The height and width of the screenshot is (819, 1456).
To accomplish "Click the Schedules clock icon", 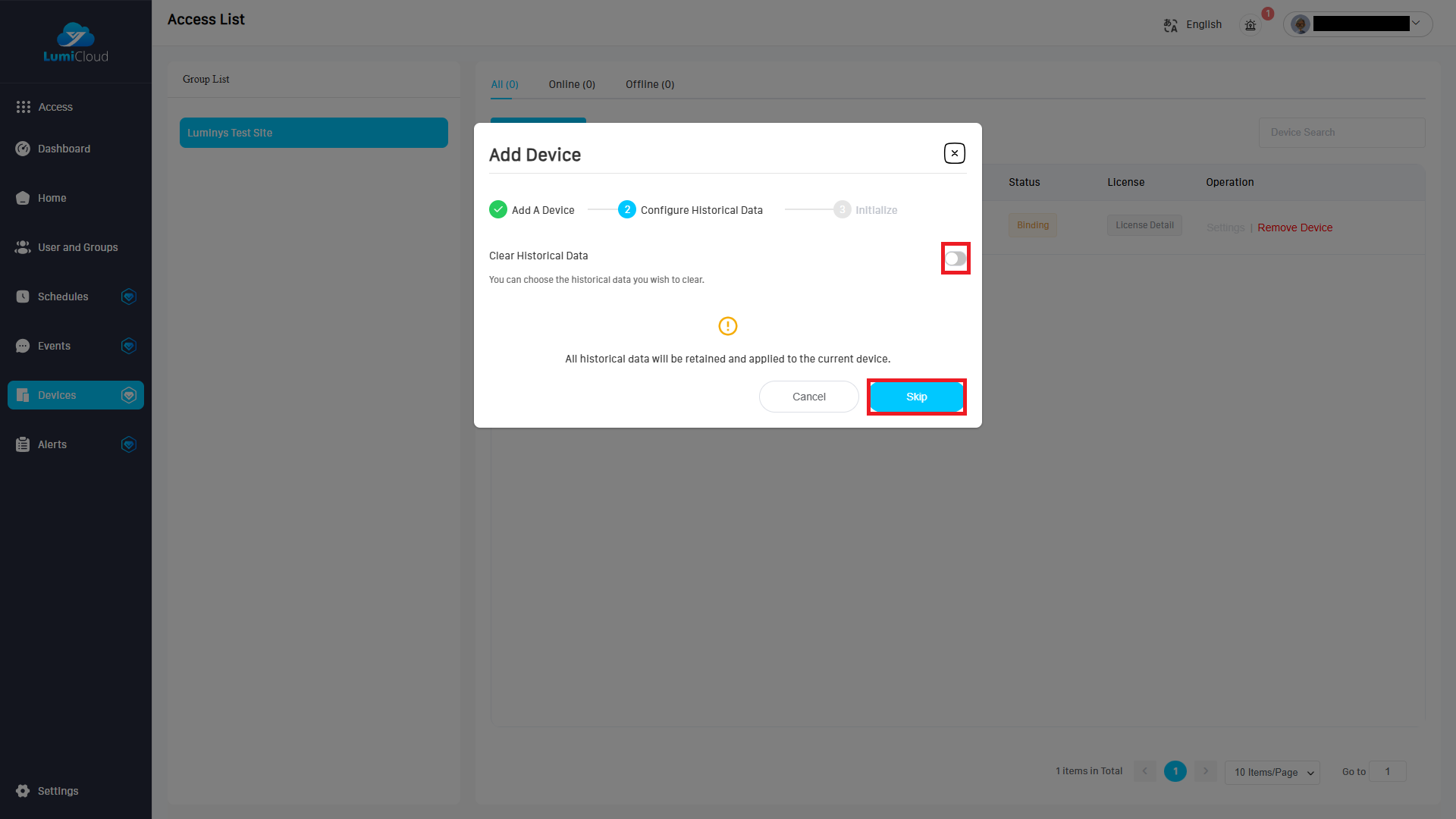I will [x=23, y=297].
